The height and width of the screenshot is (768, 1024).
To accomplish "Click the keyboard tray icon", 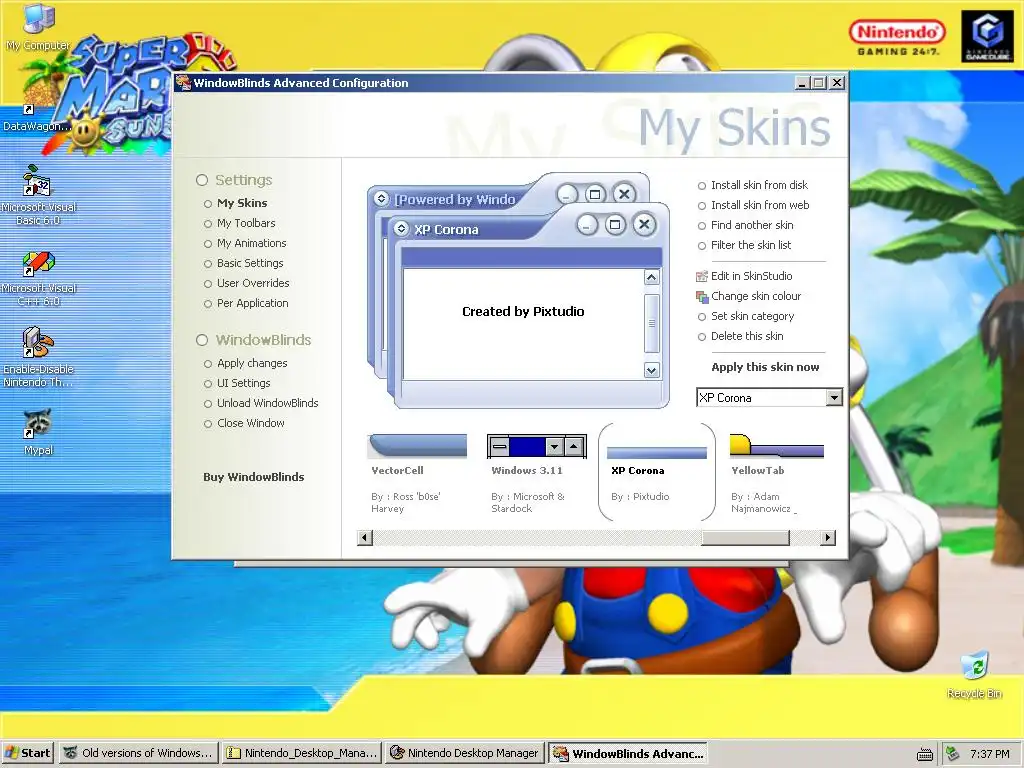I will click(x=925, y=754).
